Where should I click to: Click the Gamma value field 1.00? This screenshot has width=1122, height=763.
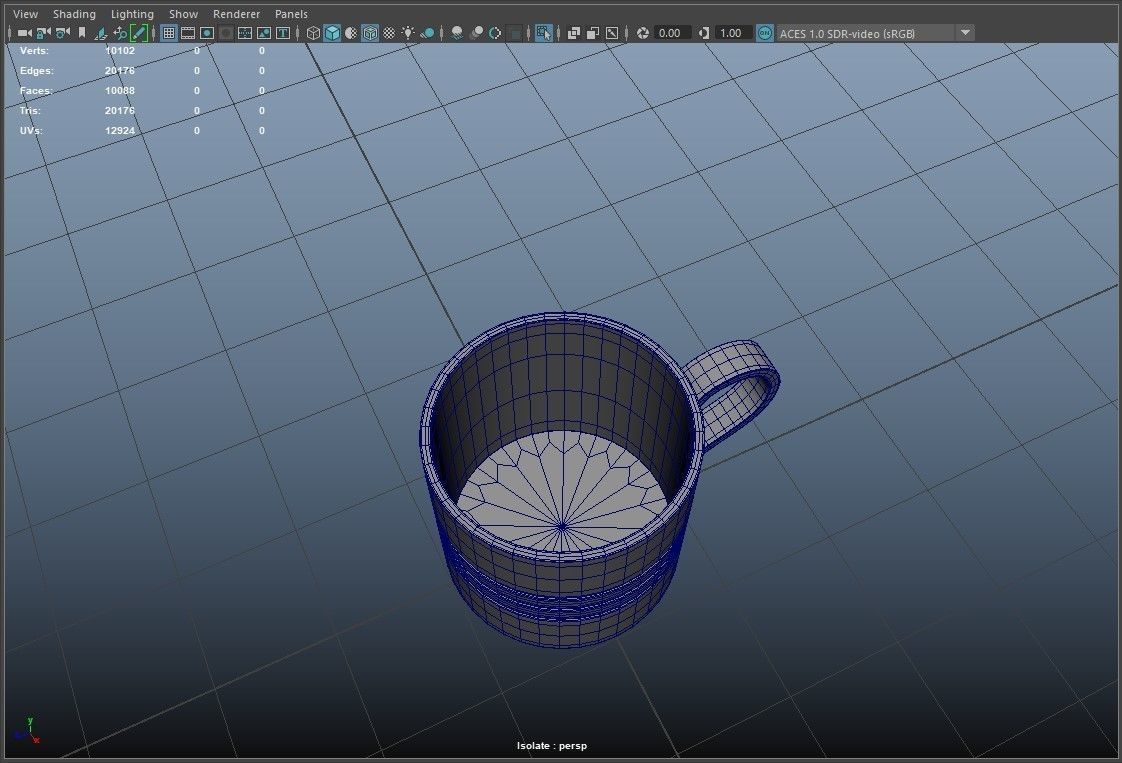733,33
